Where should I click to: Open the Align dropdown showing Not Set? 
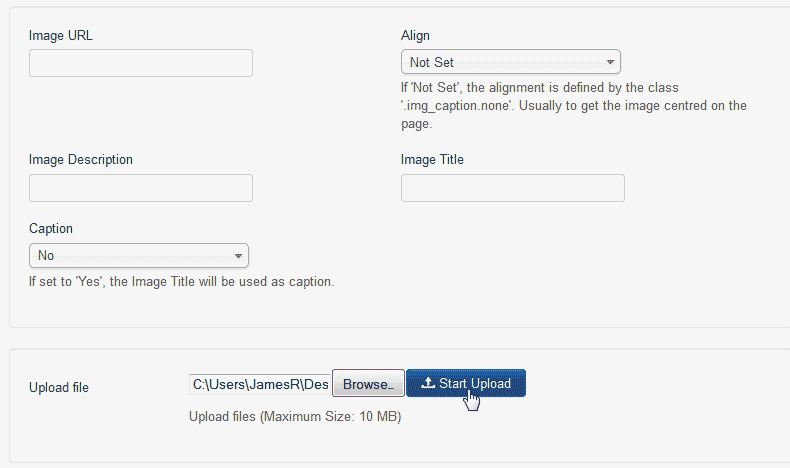coord(510,62)
